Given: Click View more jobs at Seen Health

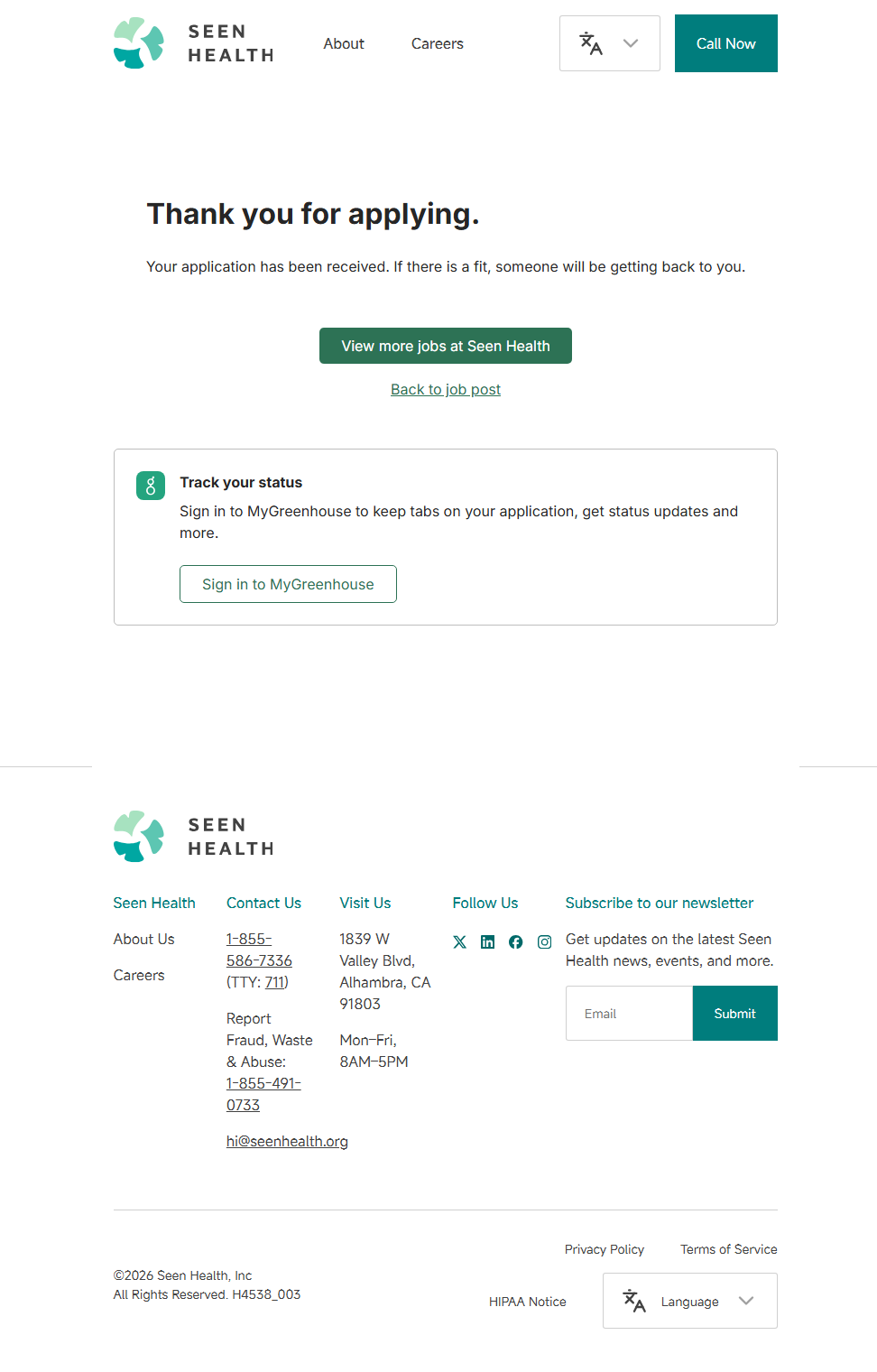Looking at the screenshot, I should pyautogui.click(x=446, y=346).
